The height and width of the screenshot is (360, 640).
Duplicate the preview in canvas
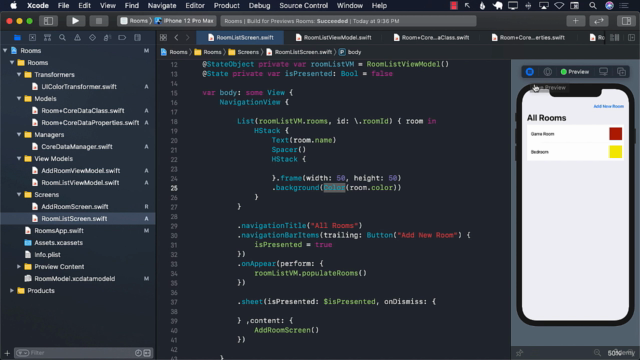click(621, 72)
